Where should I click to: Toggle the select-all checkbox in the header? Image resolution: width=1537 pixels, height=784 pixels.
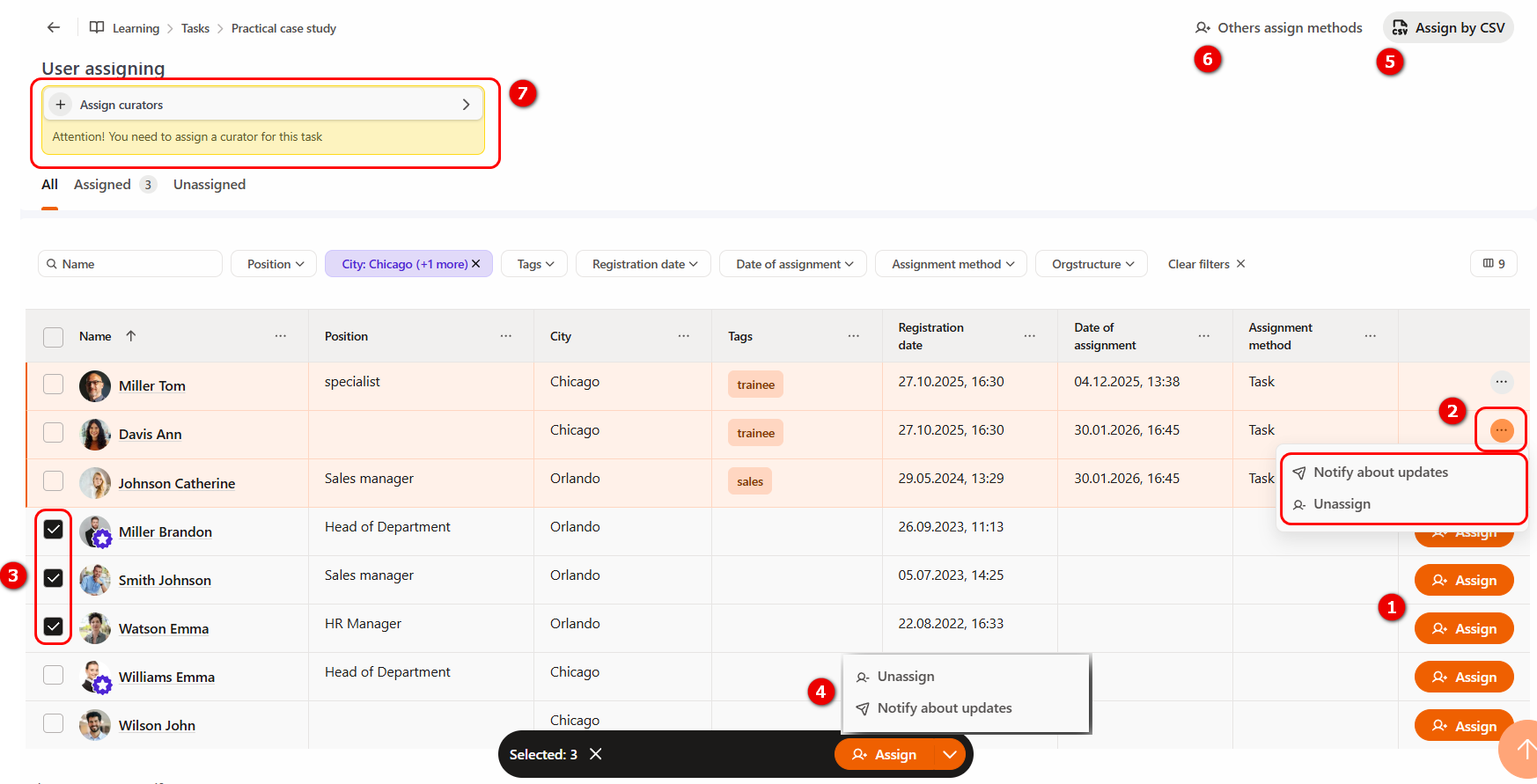point(54,337)
